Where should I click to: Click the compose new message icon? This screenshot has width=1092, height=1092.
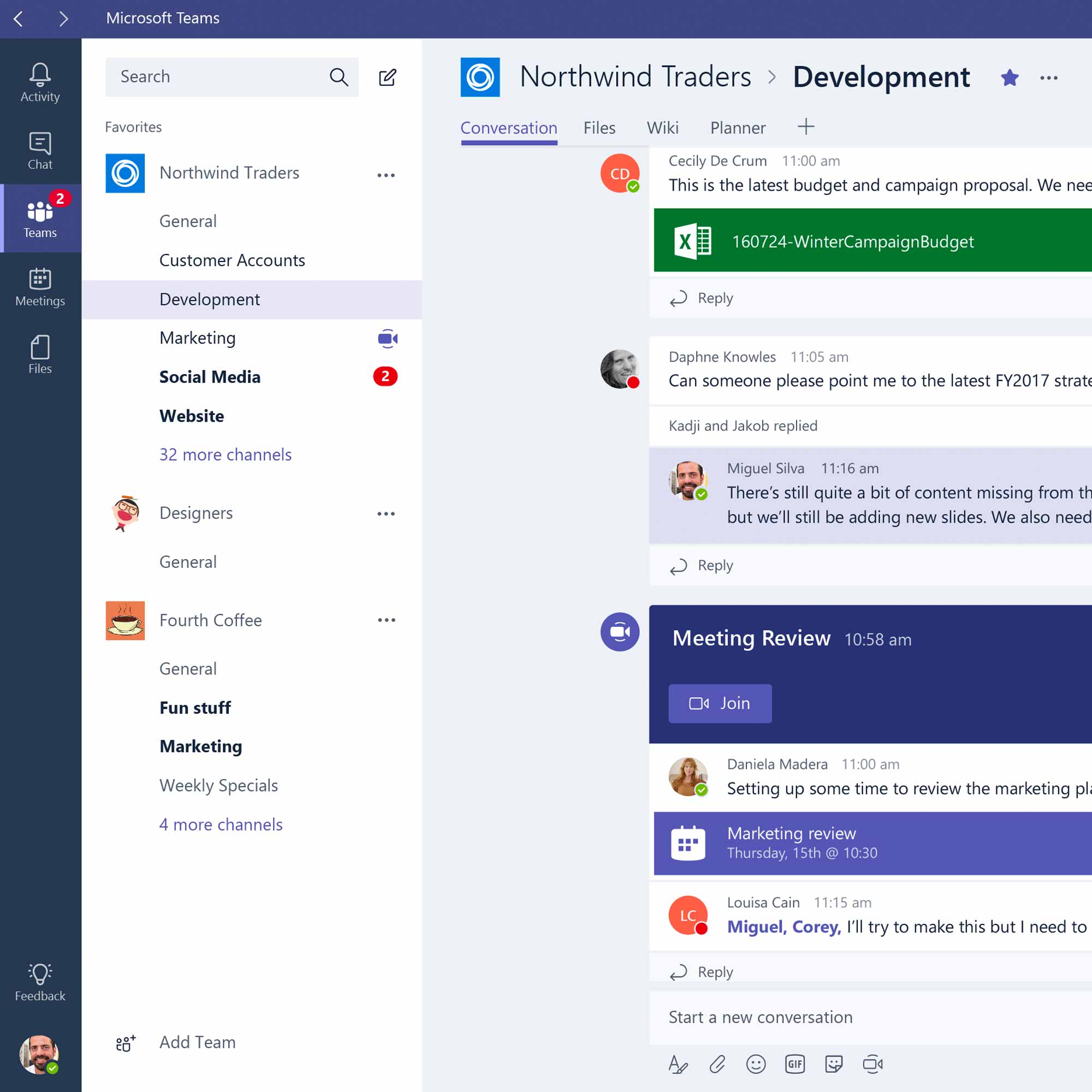pos(387,76)
